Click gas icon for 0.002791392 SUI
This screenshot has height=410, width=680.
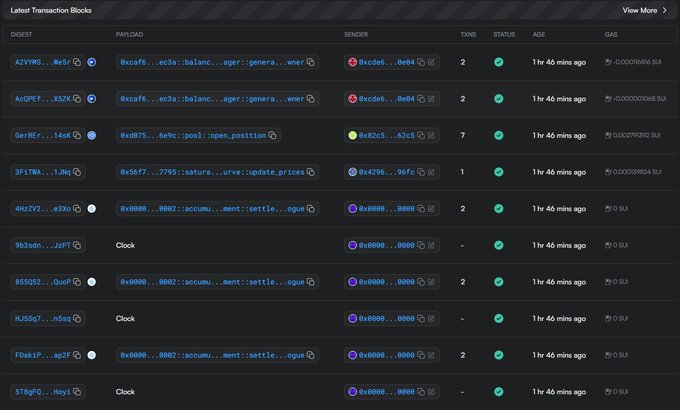[608, 135]
